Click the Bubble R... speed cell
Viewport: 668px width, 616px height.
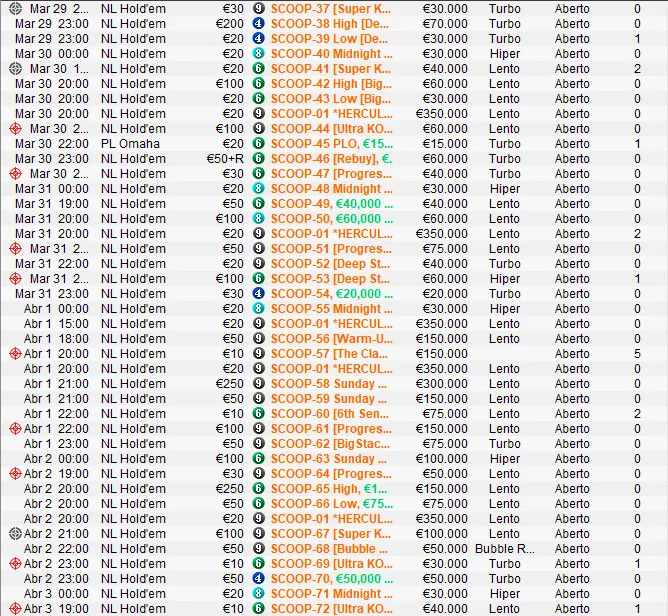504,548
